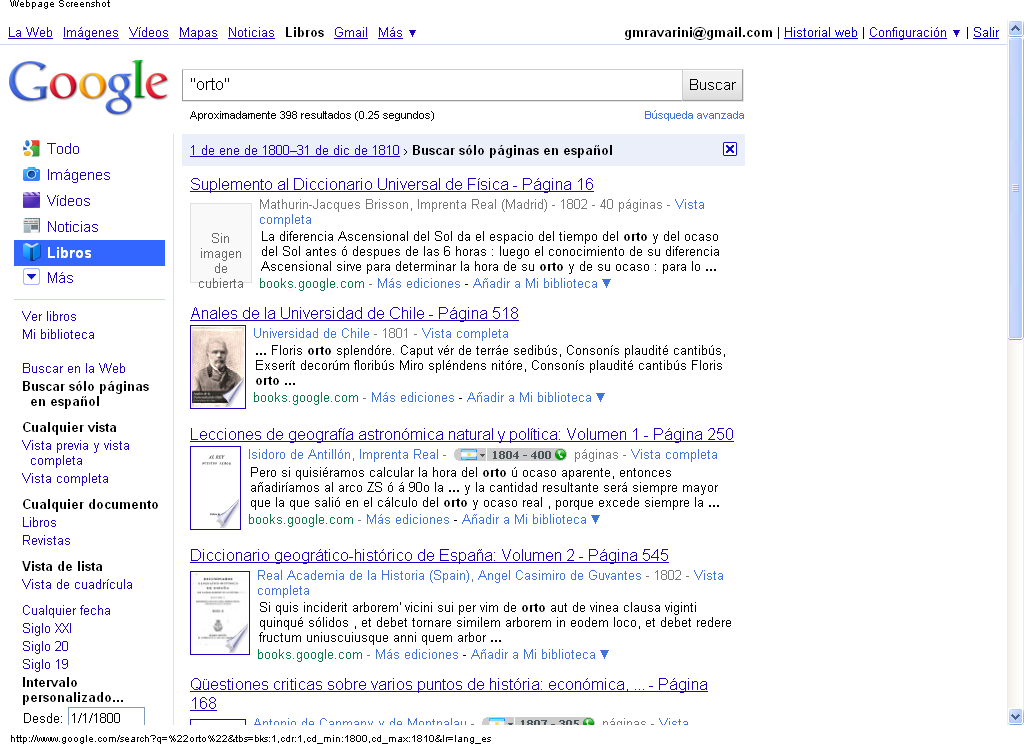Screen dimensions: 1024x745
Task: Select Ver libros in the sidebar
Action: 49,316
